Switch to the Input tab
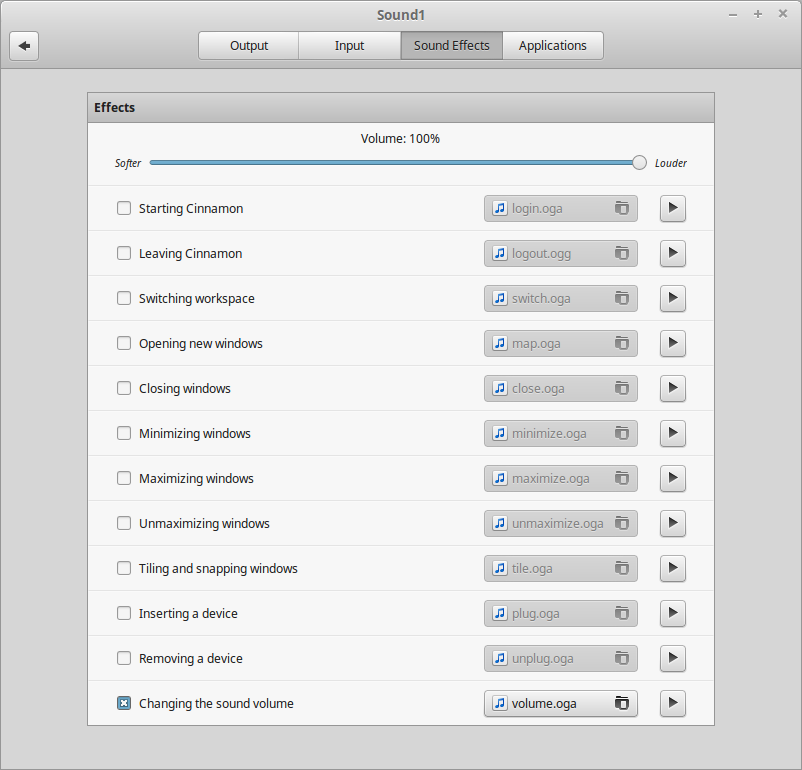 [x=349, y=46]
